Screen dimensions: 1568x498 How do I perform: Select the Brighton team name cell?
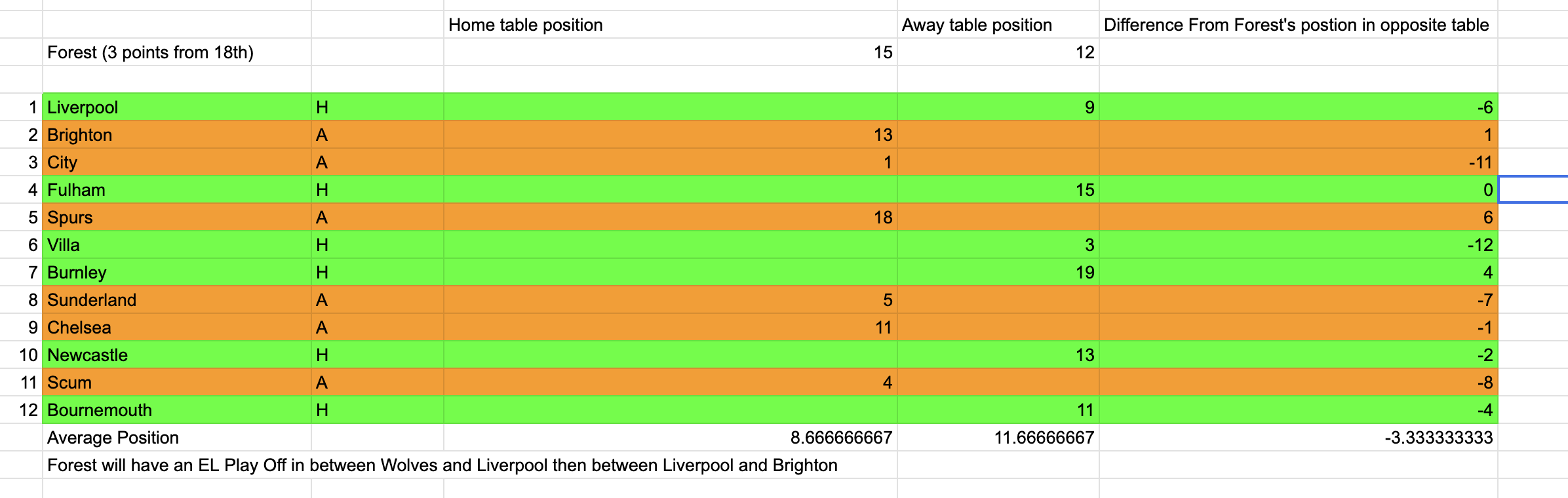point(176,135)
